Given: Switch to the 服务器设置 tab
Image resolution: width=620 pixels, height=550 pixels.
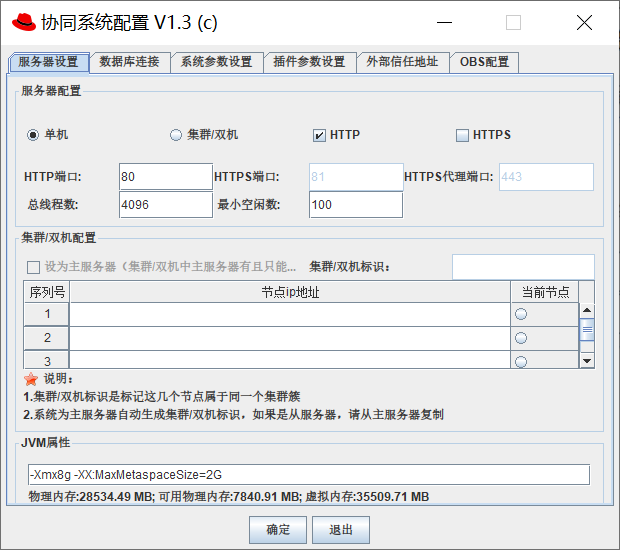Looking at the screenshot, I should [x=48, y=62].
